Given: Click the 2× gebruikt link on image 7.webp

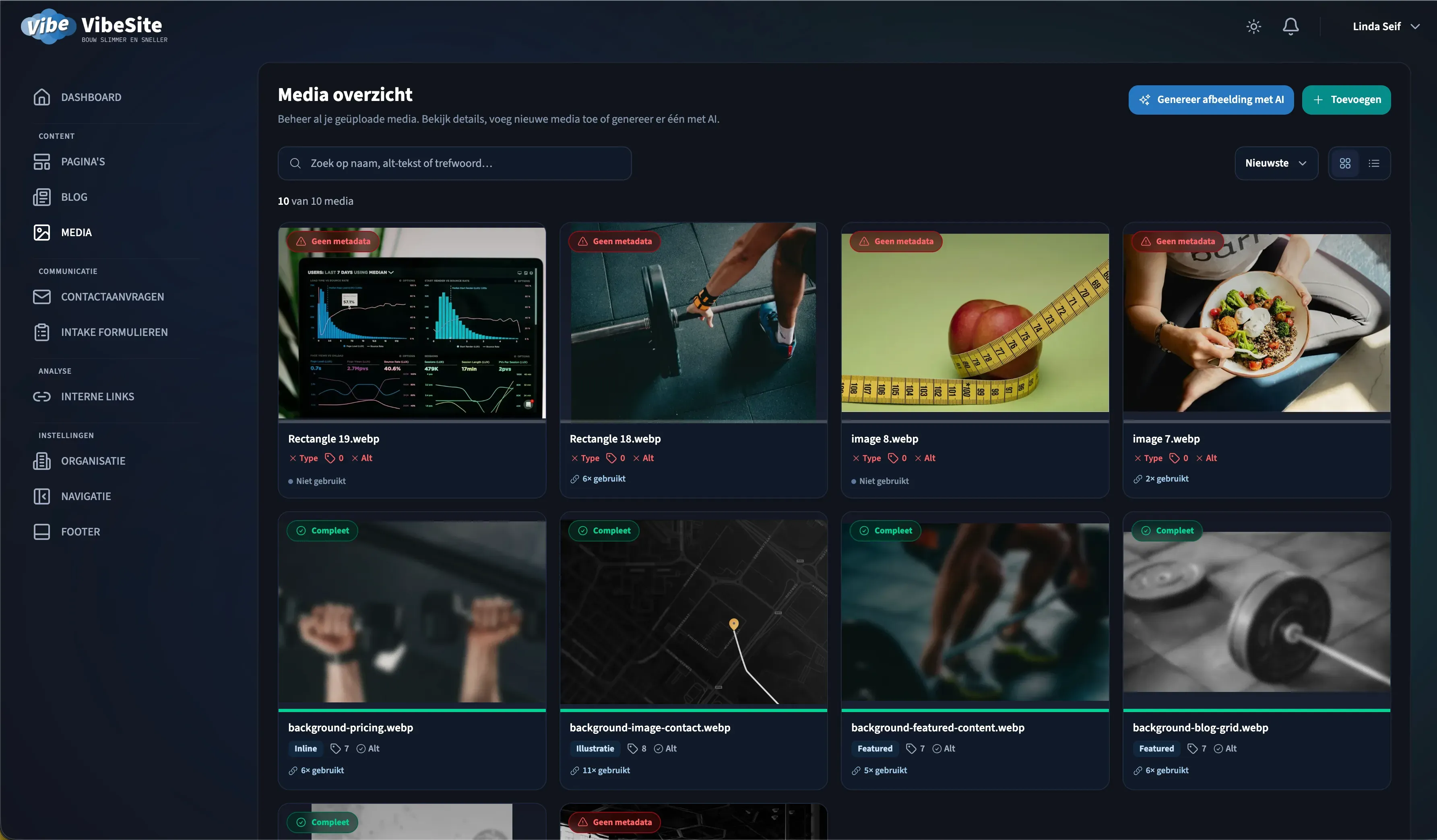Looking at the screenshot, I should coord(1161,479).
